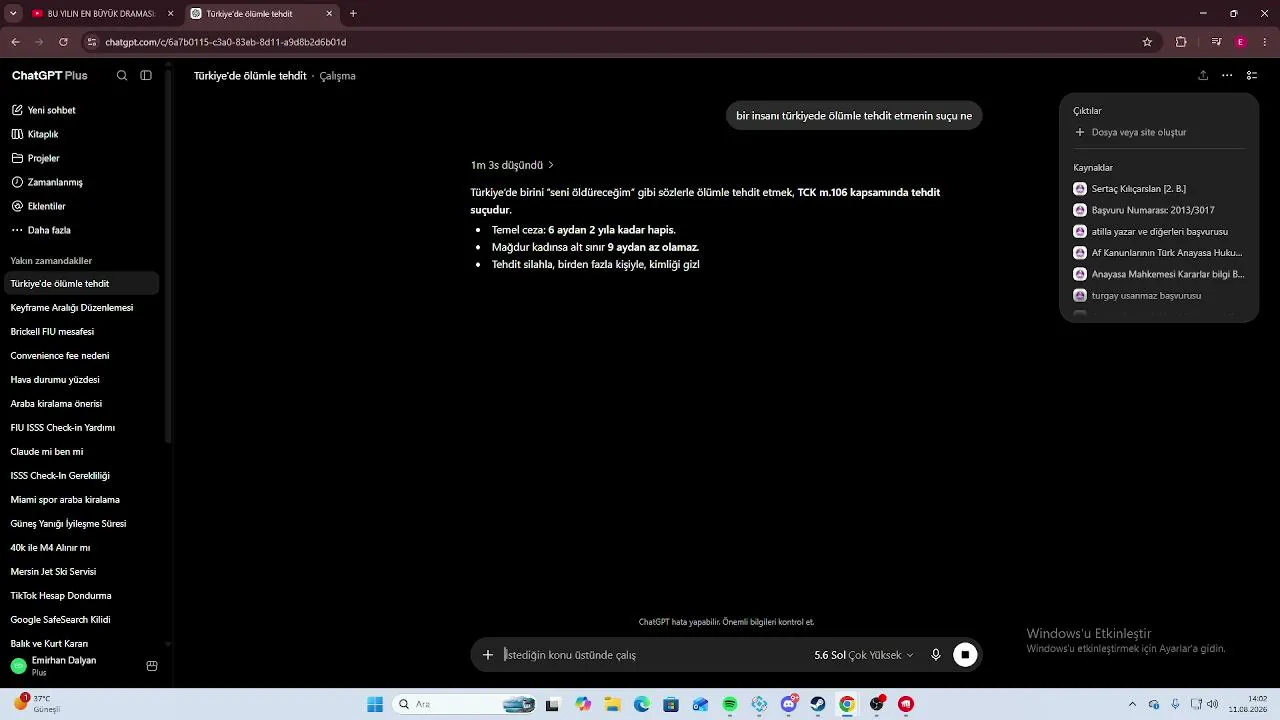The width and height of the screenshot is (1280, 720).
Task: Close the YouTube 'BU YILIN EN BÜYÜK DRAMASI' tab
Action: [x=170, y=14]
